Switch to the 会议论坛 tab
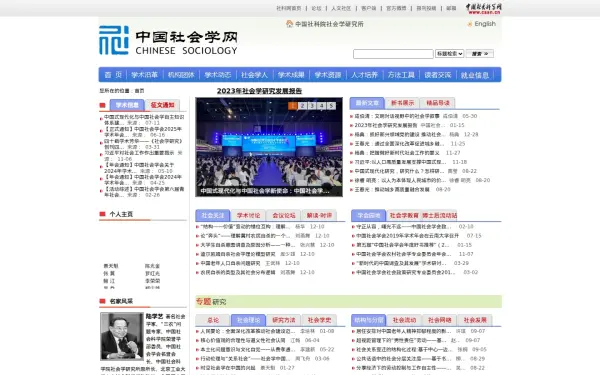 tap(284, 215)
